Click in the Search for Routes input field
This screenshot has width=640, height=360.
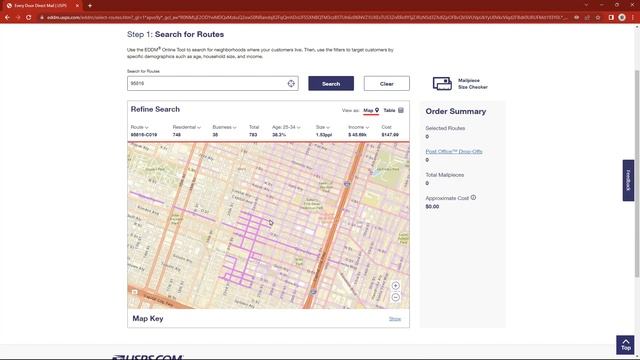(213, 83)
